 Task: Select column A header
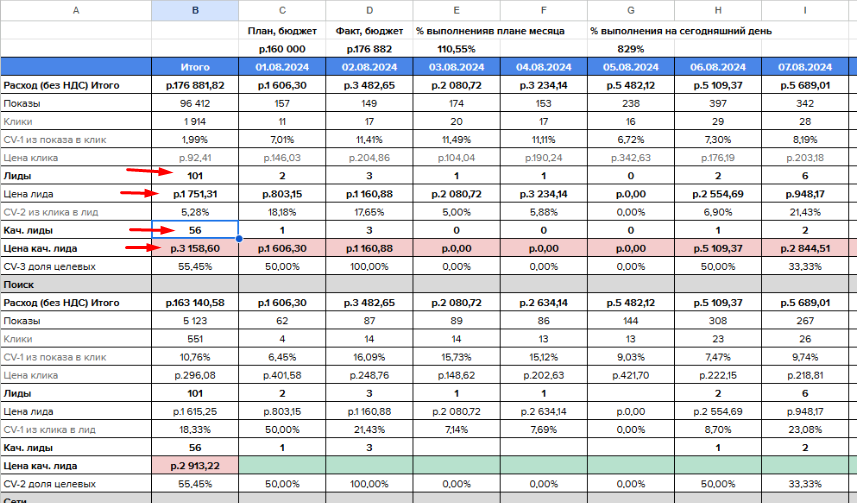click(76, 10)
